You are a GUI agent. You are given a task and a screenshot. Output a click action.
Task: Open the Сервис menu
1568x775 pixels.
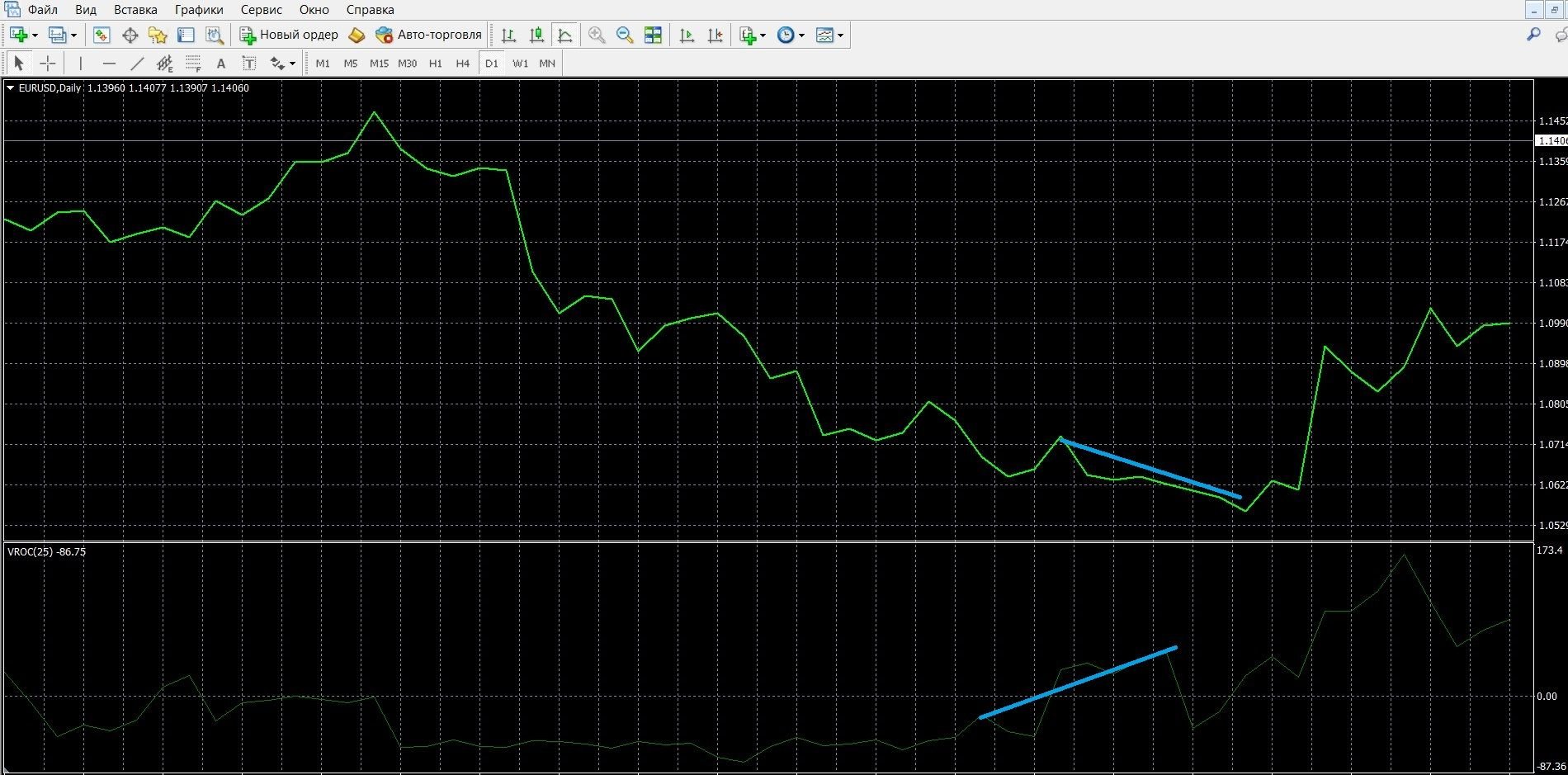click(x=262, y=10)
